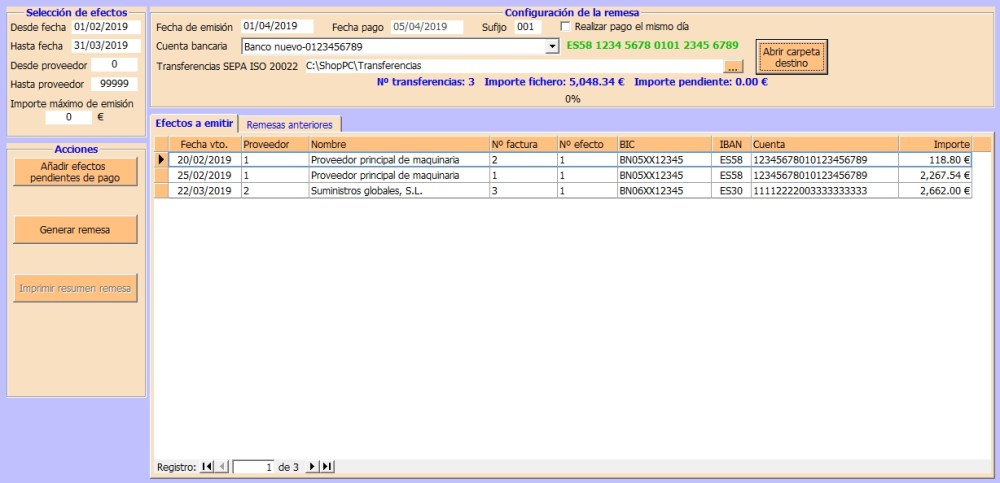Focus the Hasta proveedor field
The height and width of the screenshot is (483, 1000).
pos(114,84)
